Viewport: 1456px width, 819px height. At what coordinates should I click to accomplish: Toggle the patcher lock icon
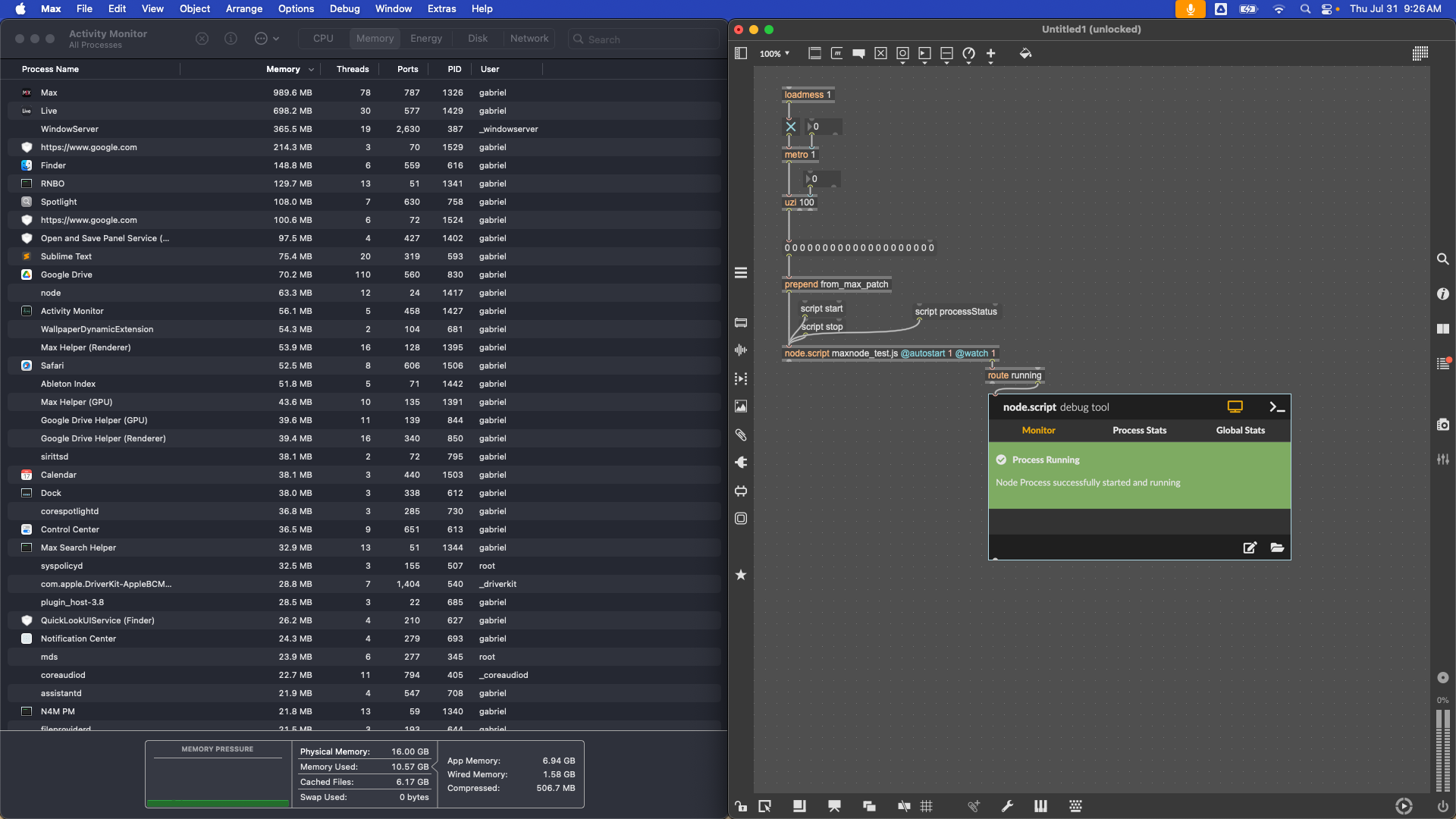[x=741, y=806]
